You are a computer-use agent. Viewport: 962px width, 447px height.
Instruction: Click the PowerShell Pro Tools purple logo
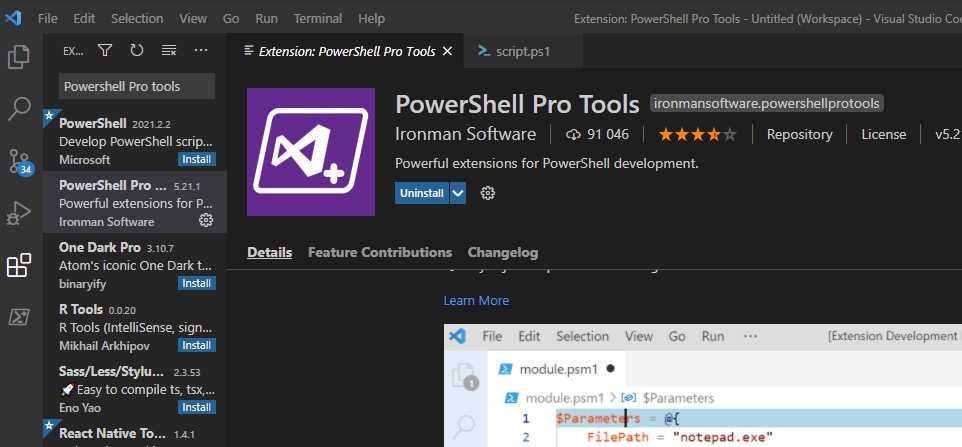[x=310, y=152]
